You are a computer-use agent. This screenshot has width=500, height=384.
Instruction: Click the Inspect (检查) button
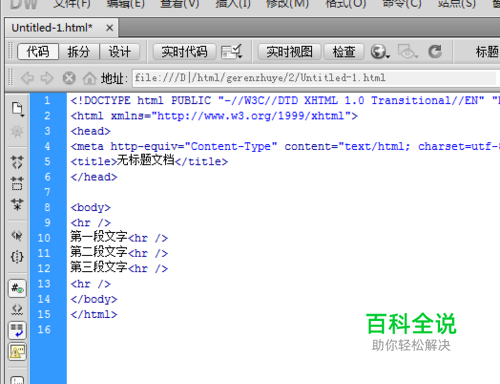[x=344, y=52]
